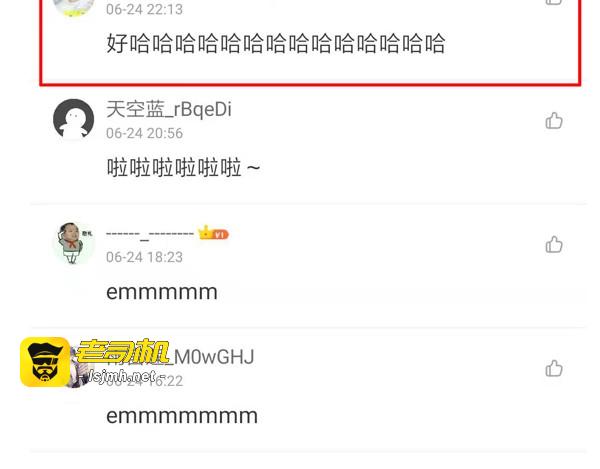Image resolution: width=600 pixels, height=469 pixels.
Task: Select the 好哈哈哈哈 comment text
Action: click(x=276, y=43)
